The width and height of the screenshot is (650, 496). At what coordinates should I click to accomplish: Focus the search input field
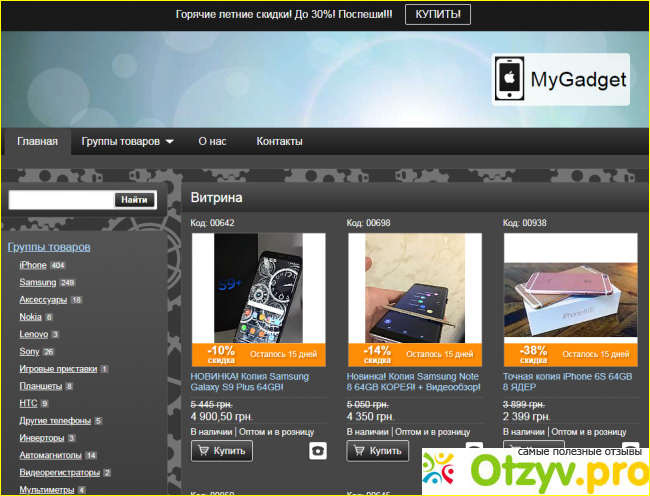[x=61, y=199]
